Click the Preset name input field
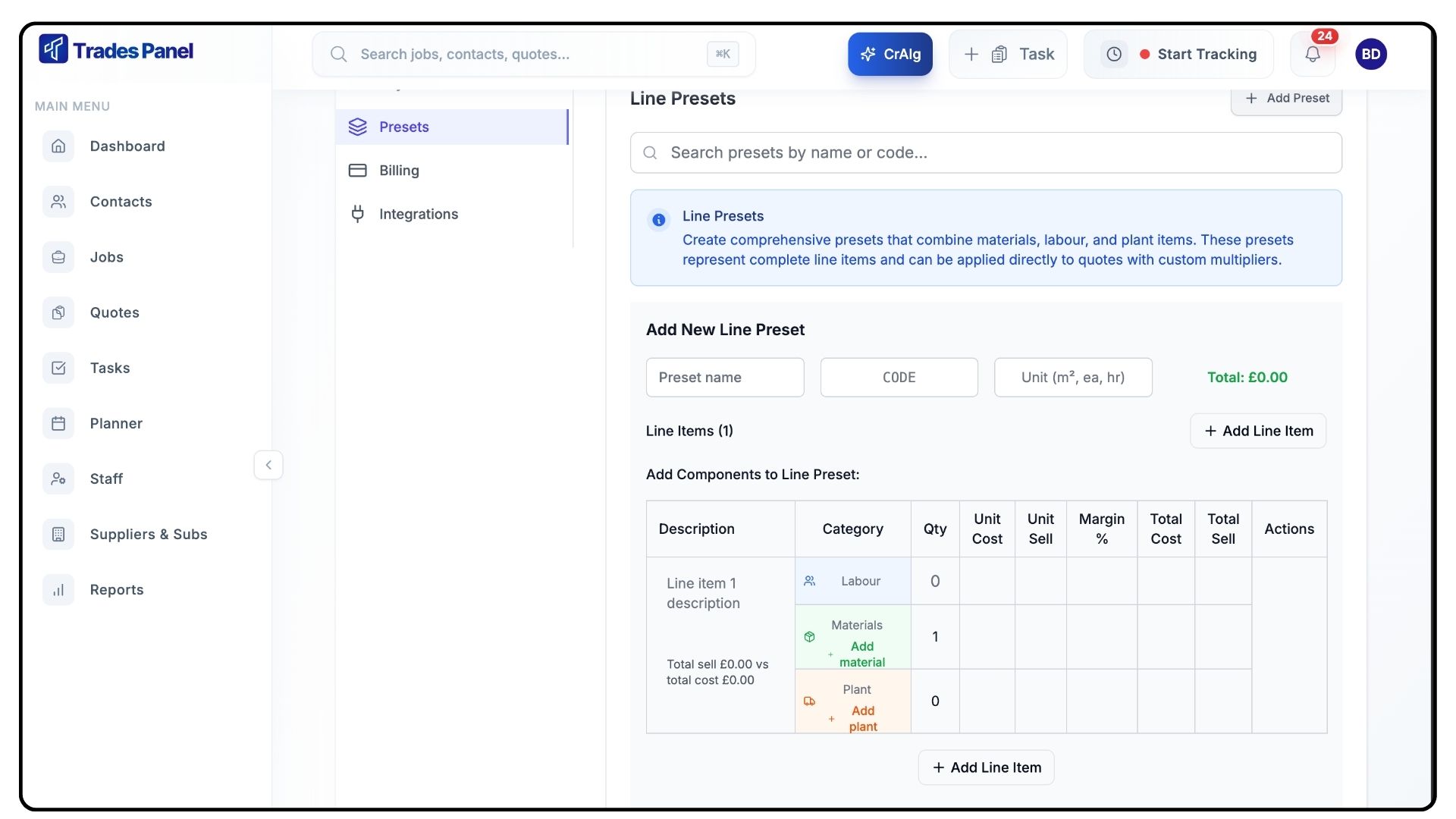The width and height of the screenshot is (1456, 819). tap(724, 378)
